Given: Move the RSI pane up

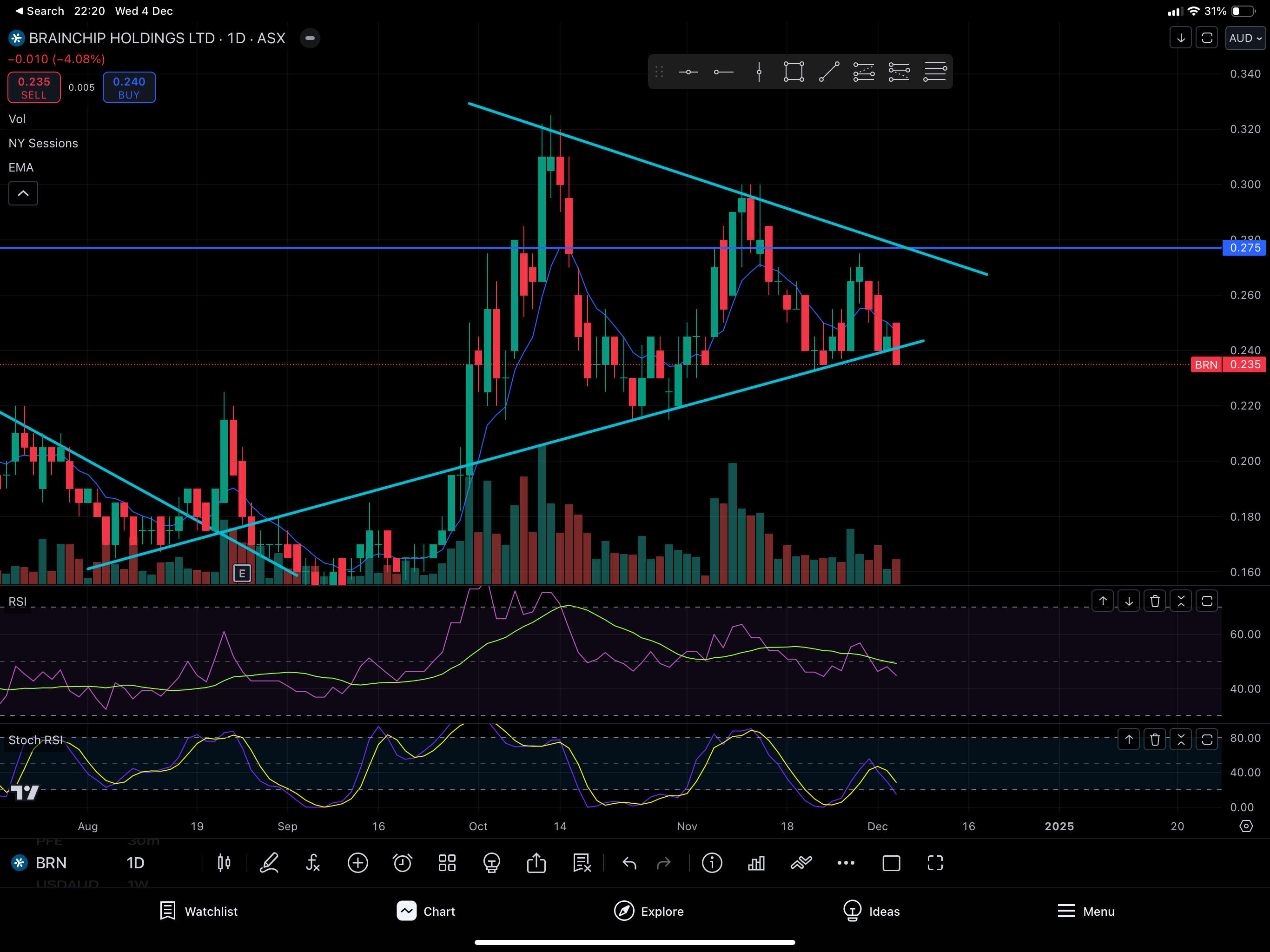Looking at the screenshot, I should coord(1103,601).
